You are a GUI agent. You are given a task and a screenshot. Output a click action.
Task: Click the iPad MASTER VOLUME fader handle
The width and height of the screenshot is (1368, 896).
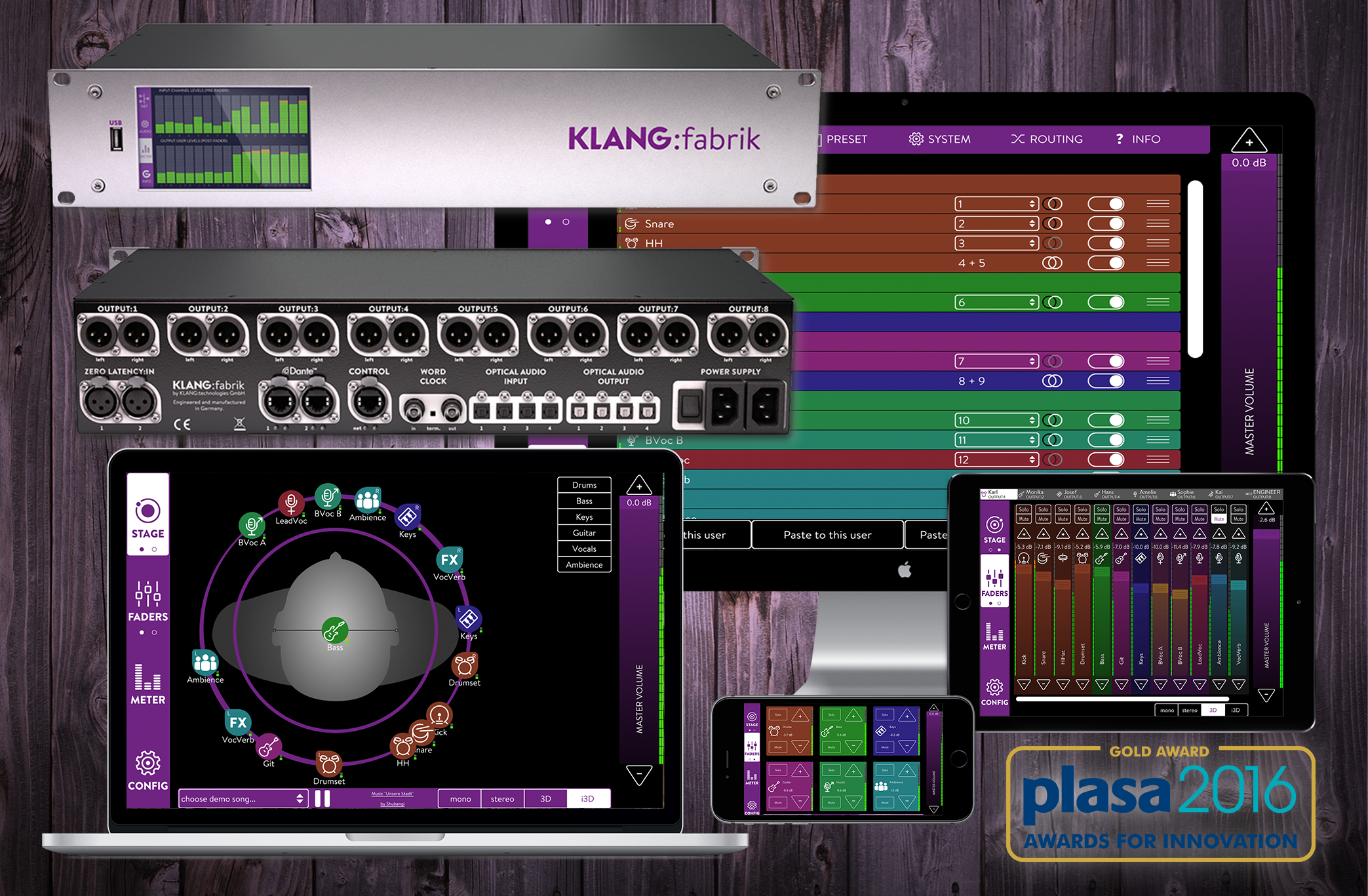click(1266, 534)
